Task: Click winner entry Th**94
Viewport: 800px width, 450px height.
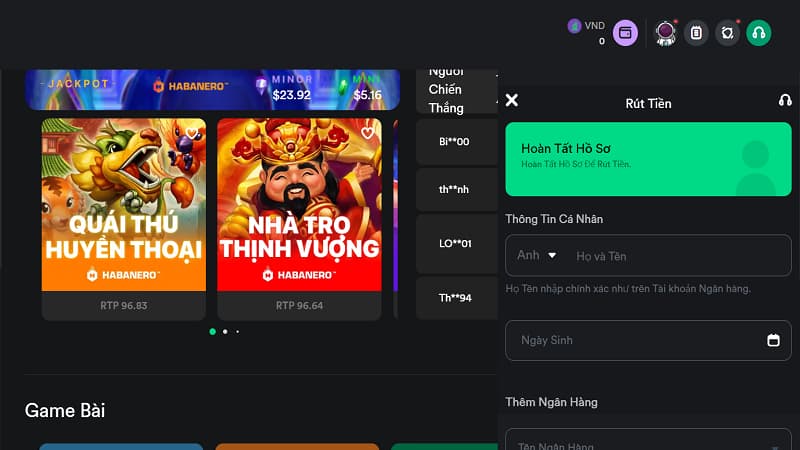Action: (457, 298)
